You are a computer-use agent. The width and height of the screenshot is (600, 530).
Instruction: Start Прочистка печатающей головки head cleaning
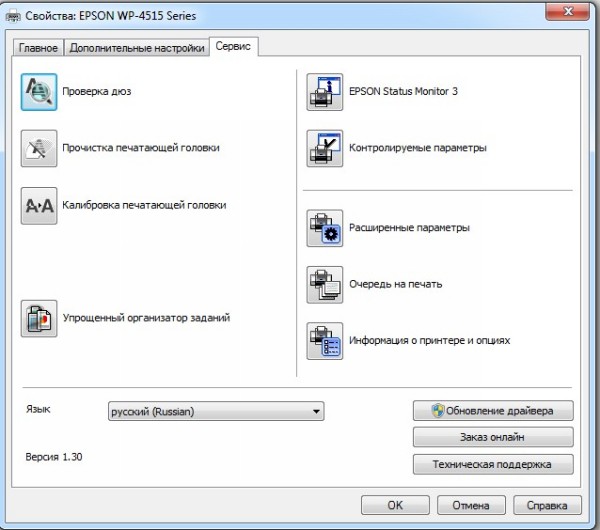tap(39, 148)
